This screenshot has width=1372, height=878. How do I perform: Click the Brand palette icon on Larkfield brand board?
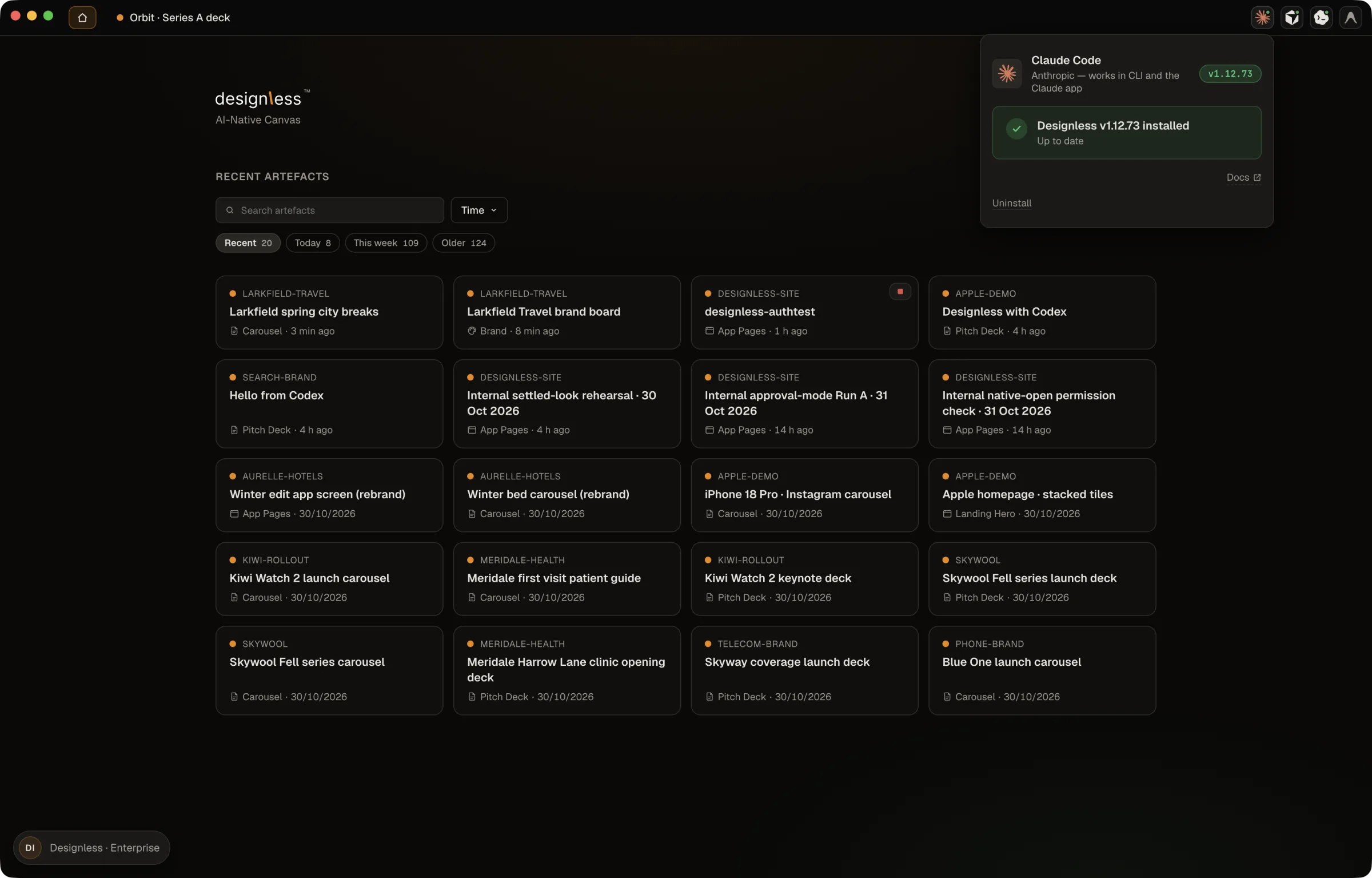[472, 331]
